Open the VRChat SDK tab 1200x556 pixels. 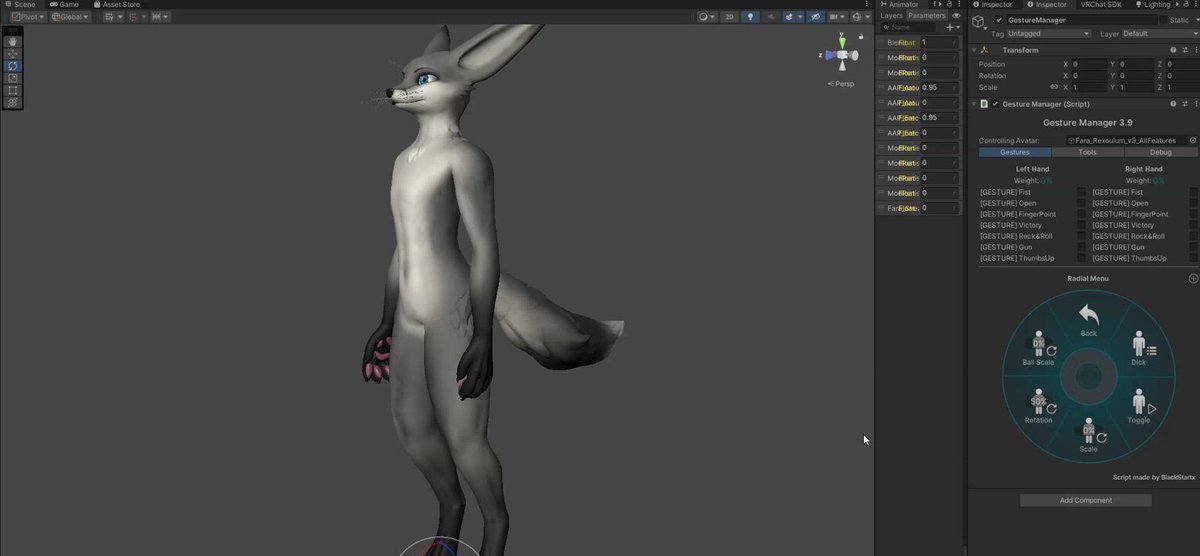[x=1102, y=5]
